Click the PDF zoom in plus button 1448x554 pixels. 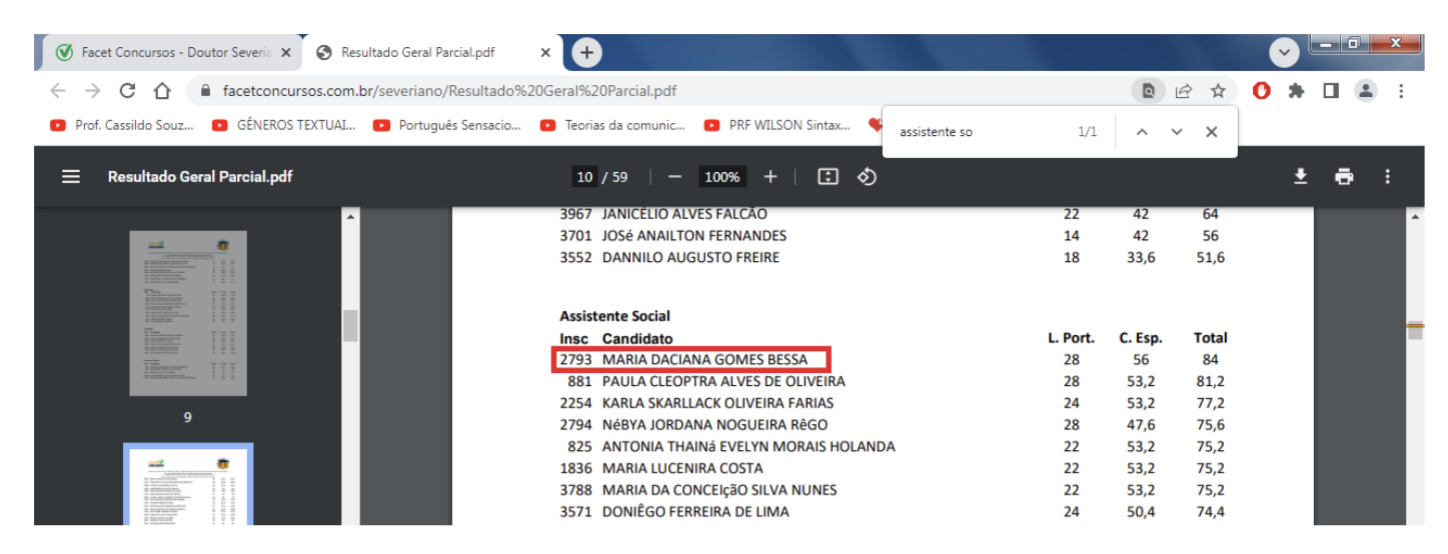click(770, 177)
